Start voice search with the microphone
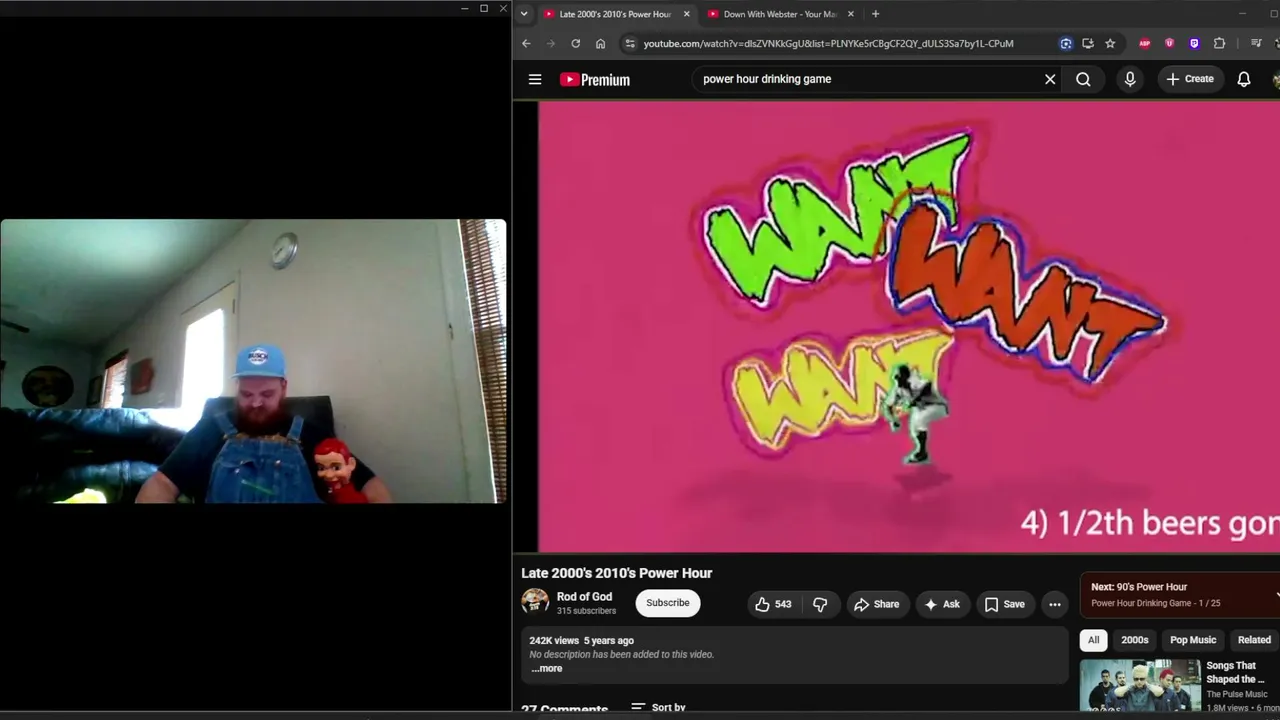 click(1130, 79)
